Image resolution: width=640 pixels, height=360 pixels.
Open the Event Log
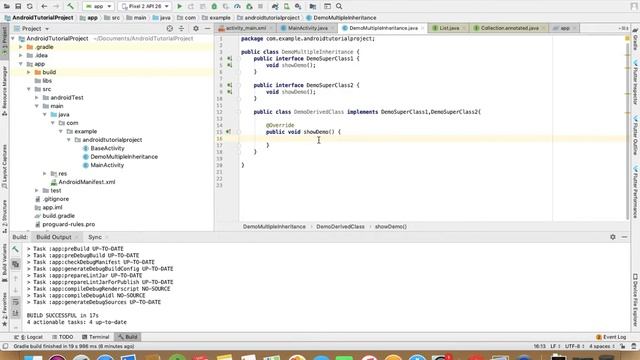click(611, 337)
